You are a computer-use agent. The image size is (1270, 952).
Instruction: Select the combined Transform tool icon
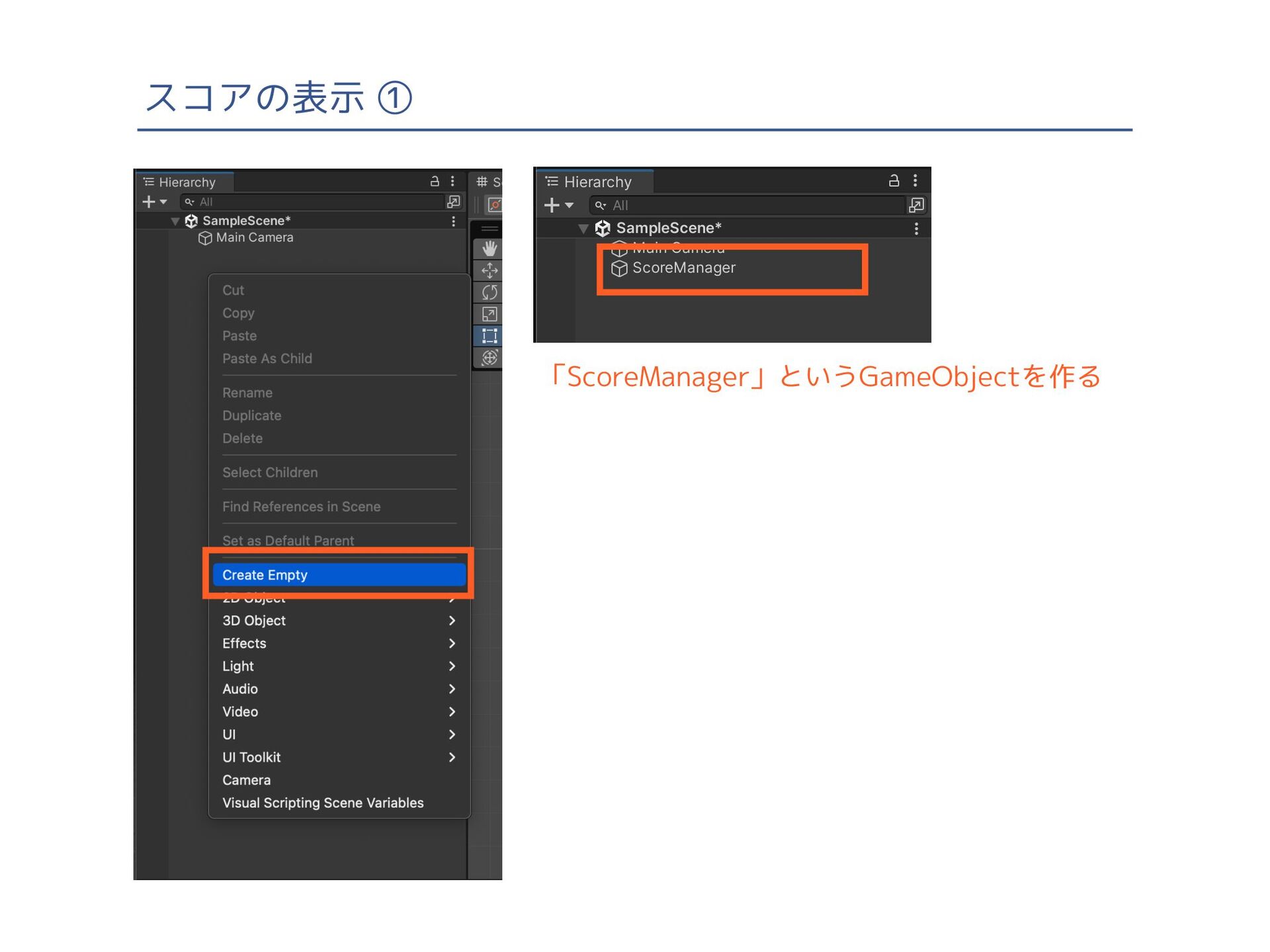489,358
